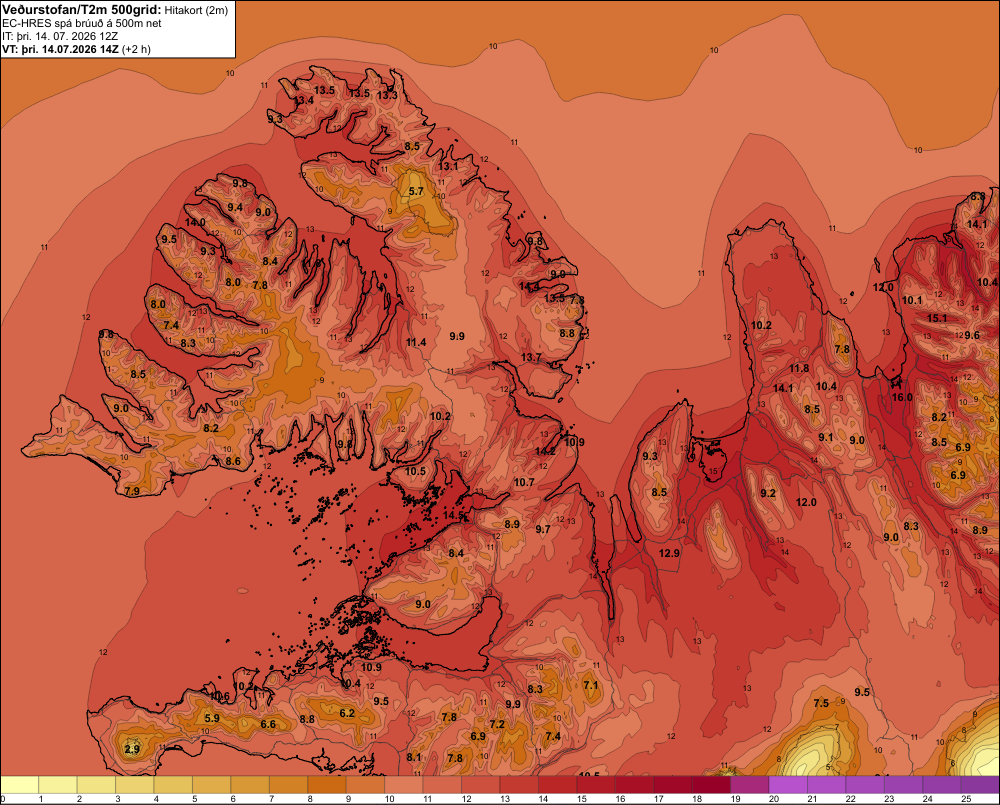Click the pale yellow 0–1 degree legend swatch
This screenshot has width=1000, height=805.
tap(20, 785)
